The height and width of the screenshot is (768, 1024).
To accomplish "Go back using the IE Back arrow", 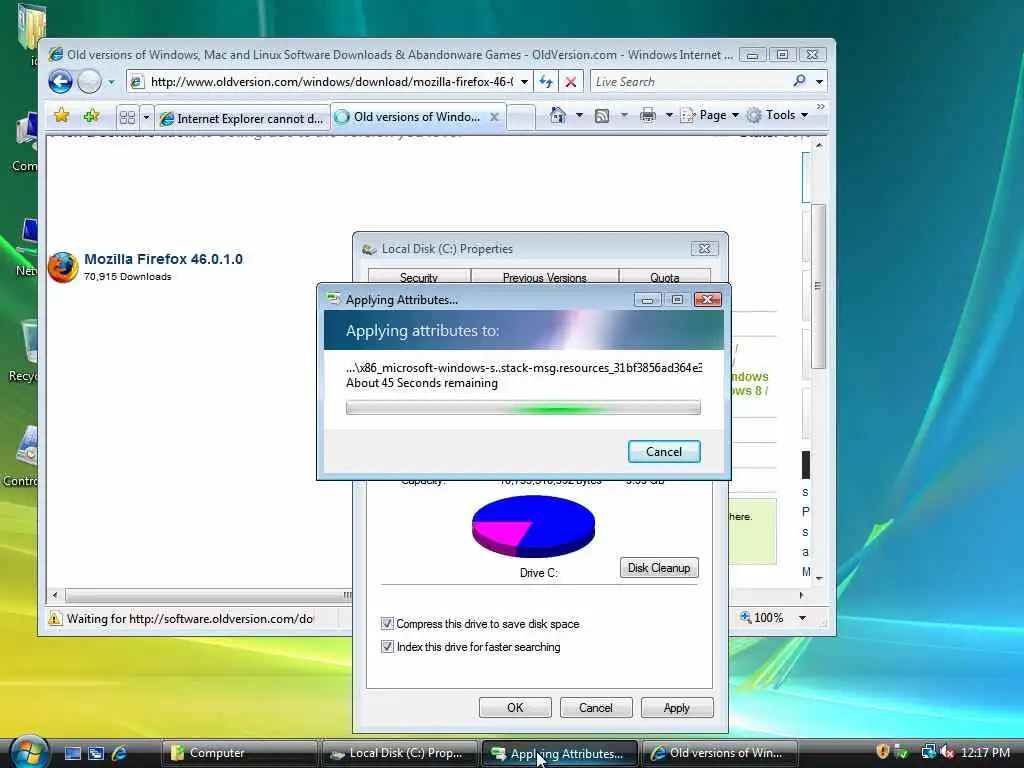I will pos(60,82).
